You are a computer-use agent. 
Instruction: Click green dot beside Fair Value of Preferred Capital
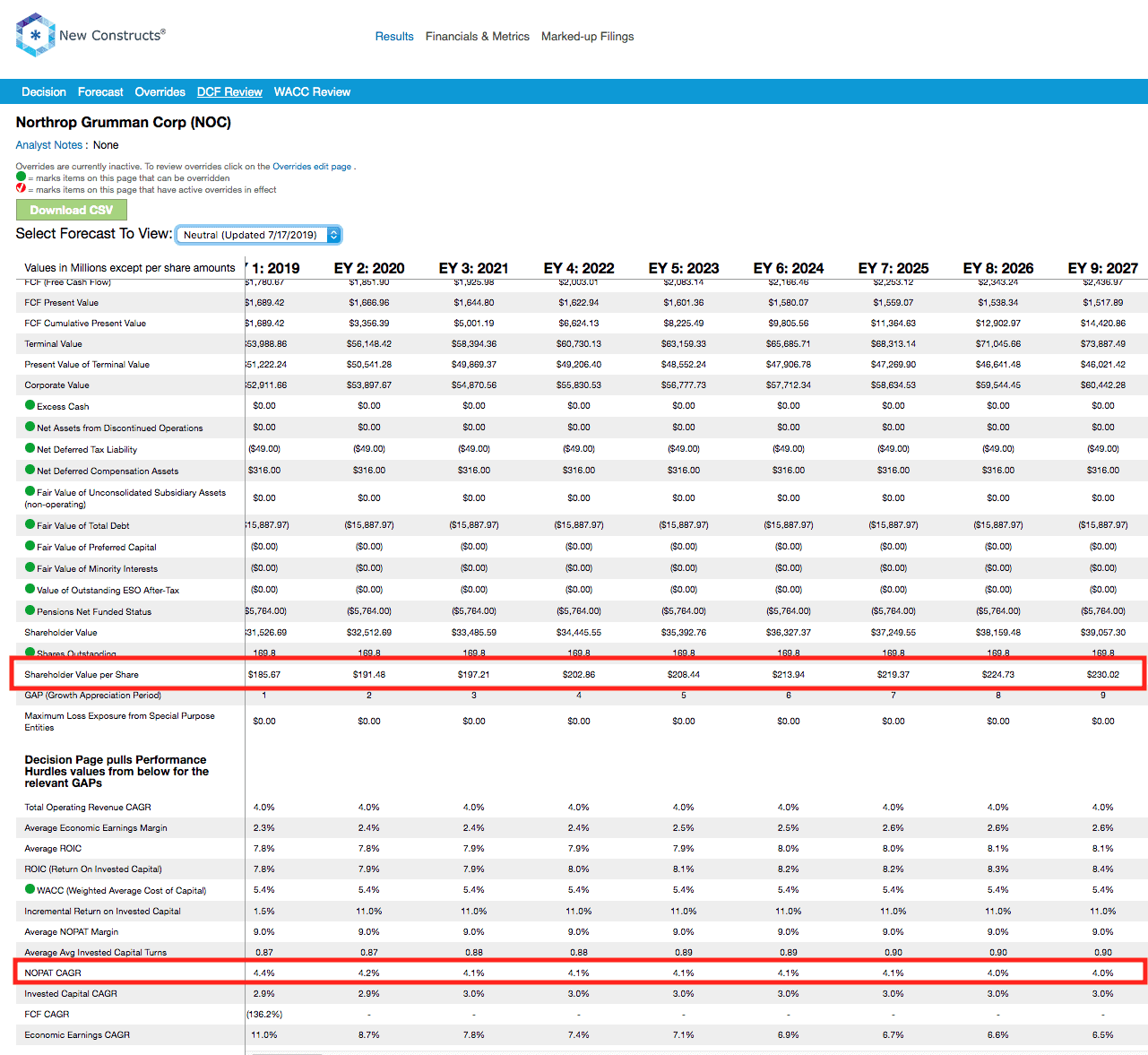click(30, 546)
